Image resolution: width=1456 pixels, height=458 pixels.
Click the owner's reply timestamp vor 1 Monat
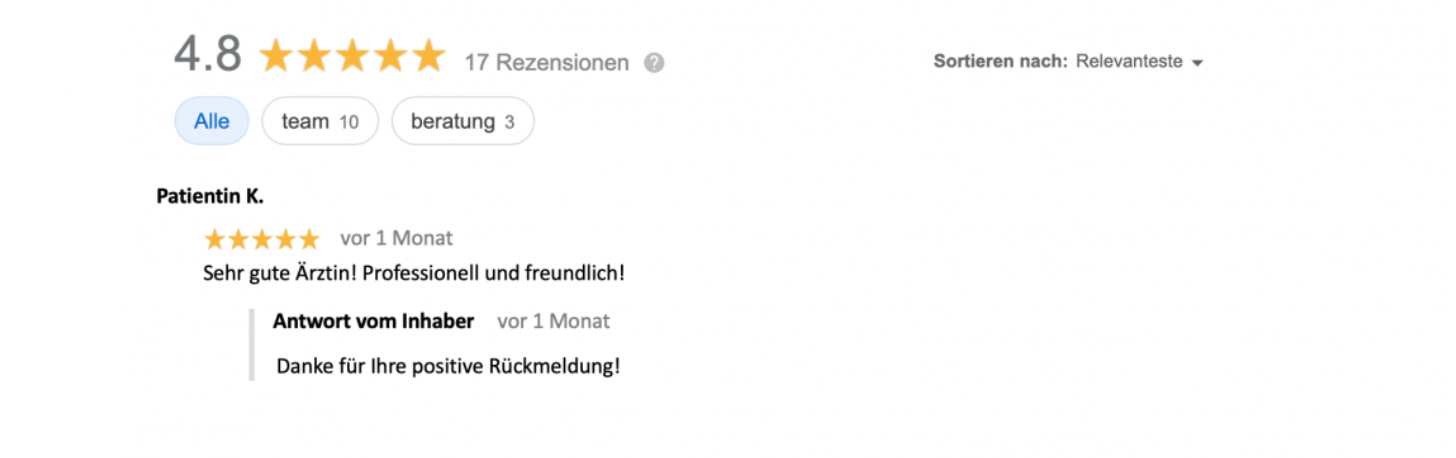[x=553, y=321]
